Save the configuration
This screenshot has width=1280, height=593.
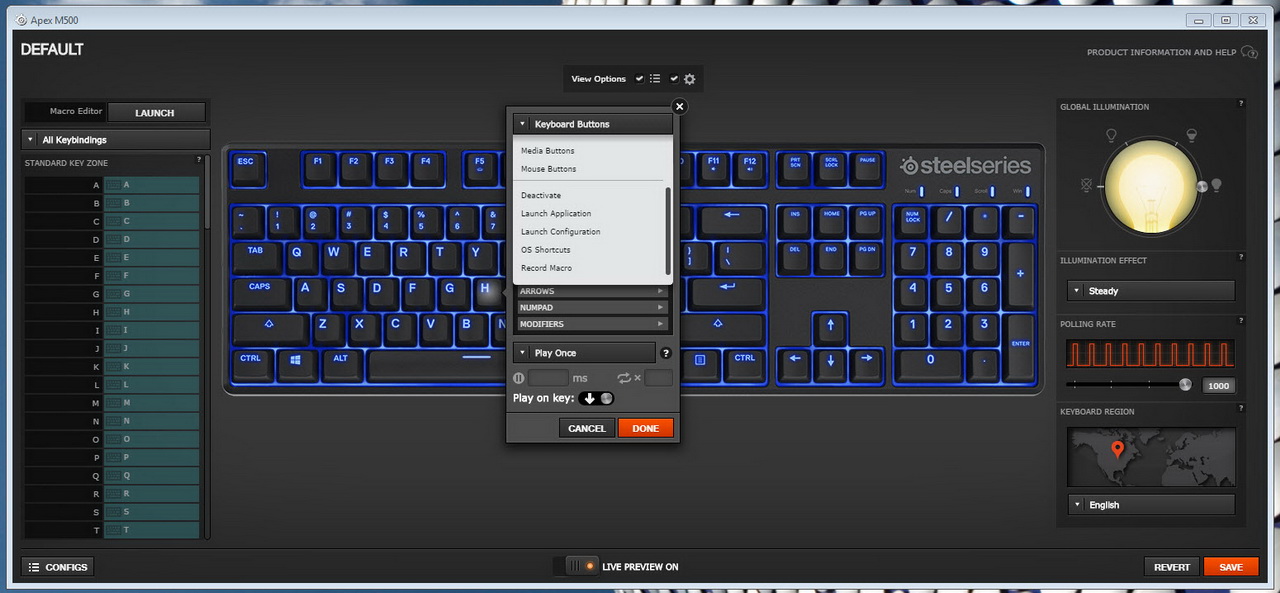point(1231,567)
